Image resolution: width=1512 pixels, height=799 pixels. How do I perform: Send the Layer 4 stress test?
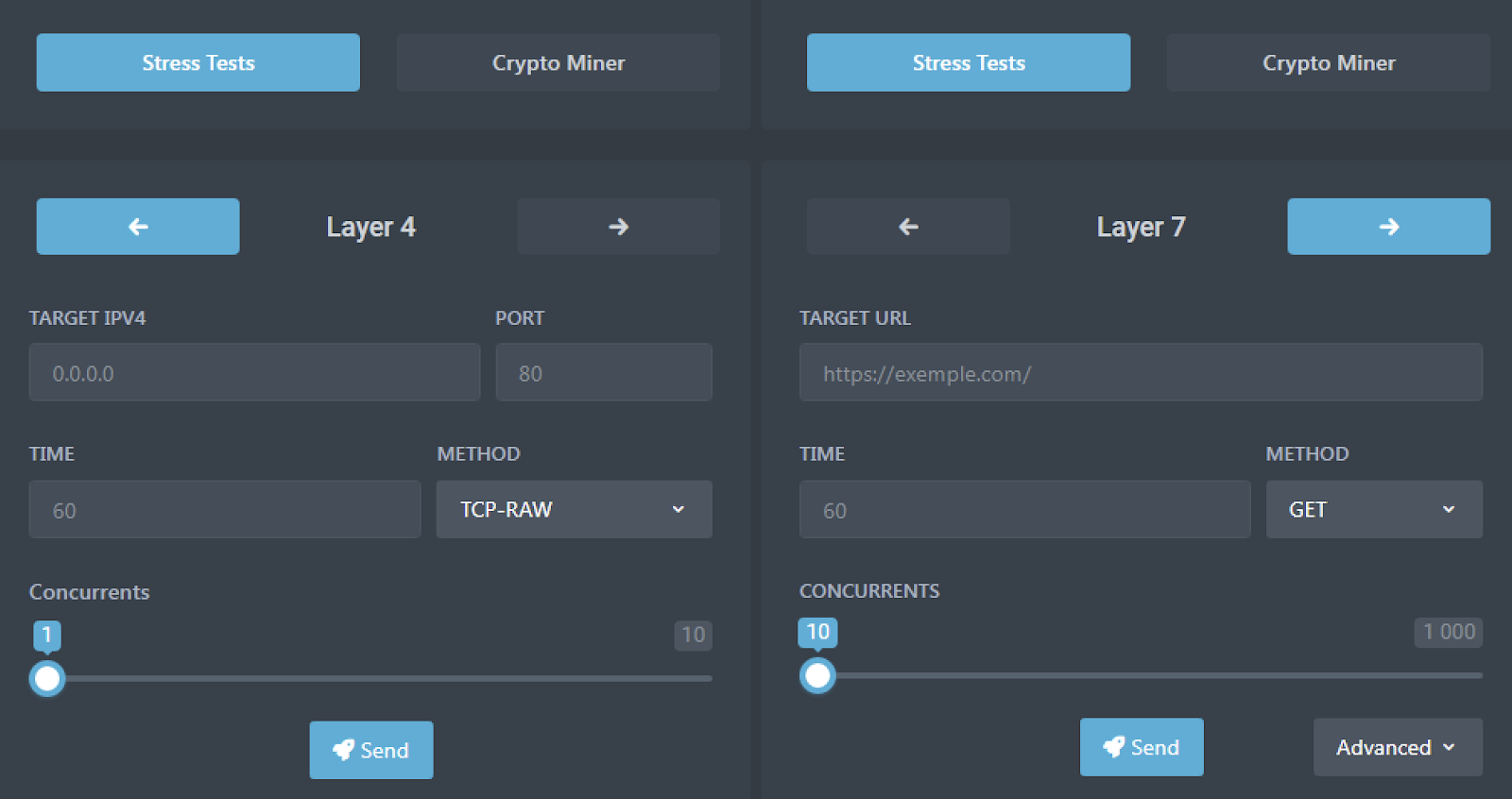pos(371,750)
